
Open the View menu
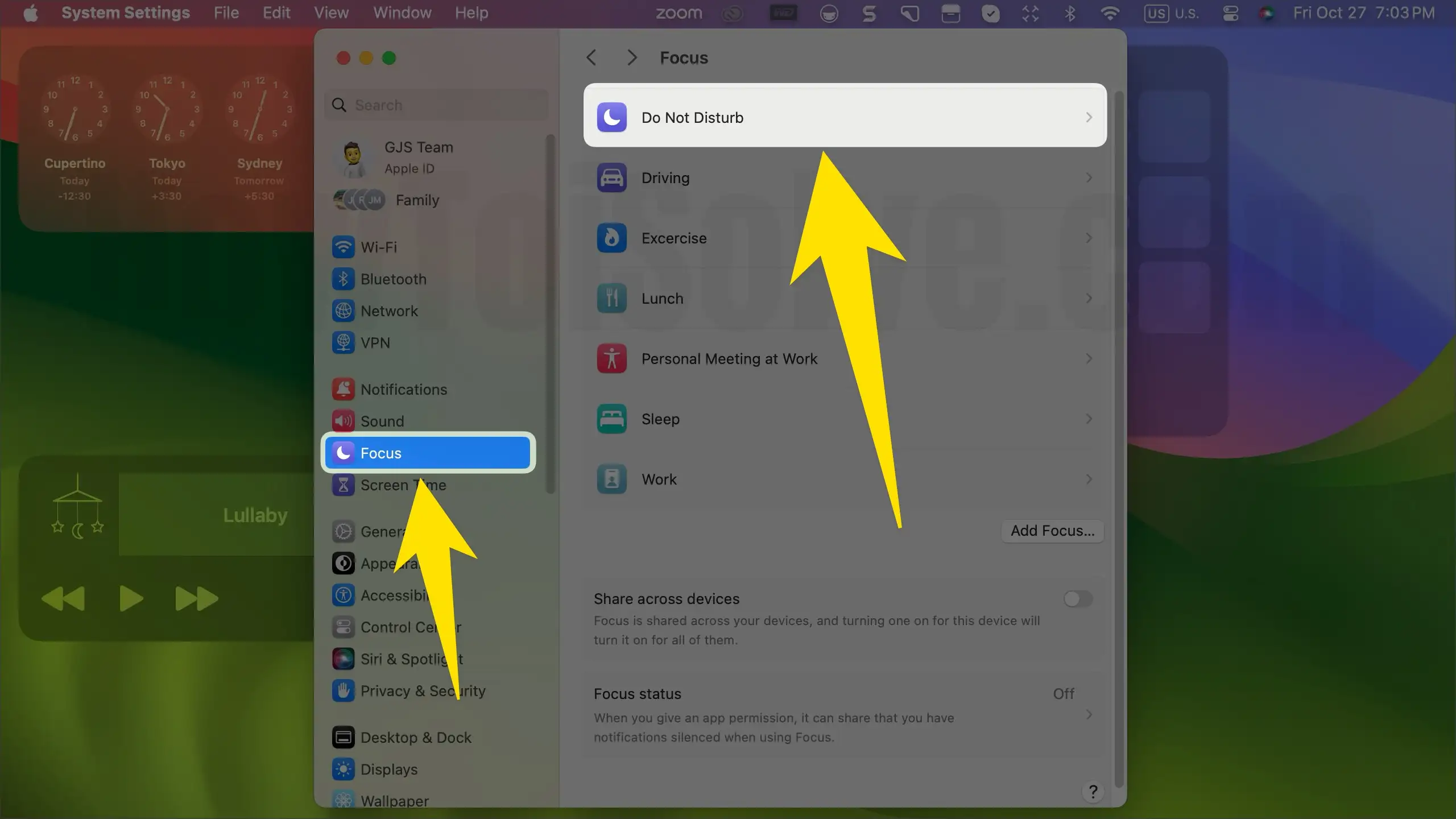(331, 13)
